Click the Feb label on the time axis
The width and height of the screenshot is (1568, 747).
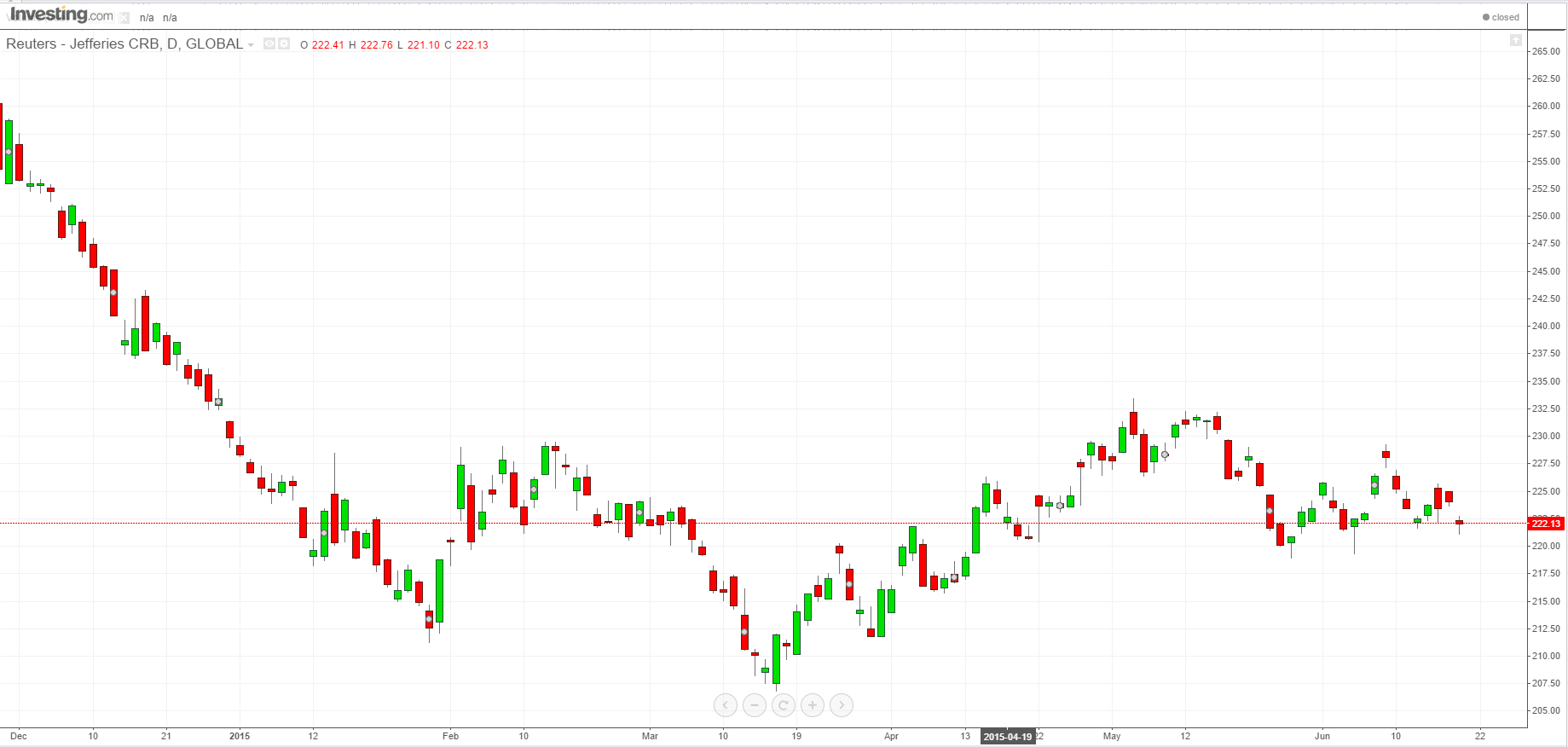click(x=450, y=736)
